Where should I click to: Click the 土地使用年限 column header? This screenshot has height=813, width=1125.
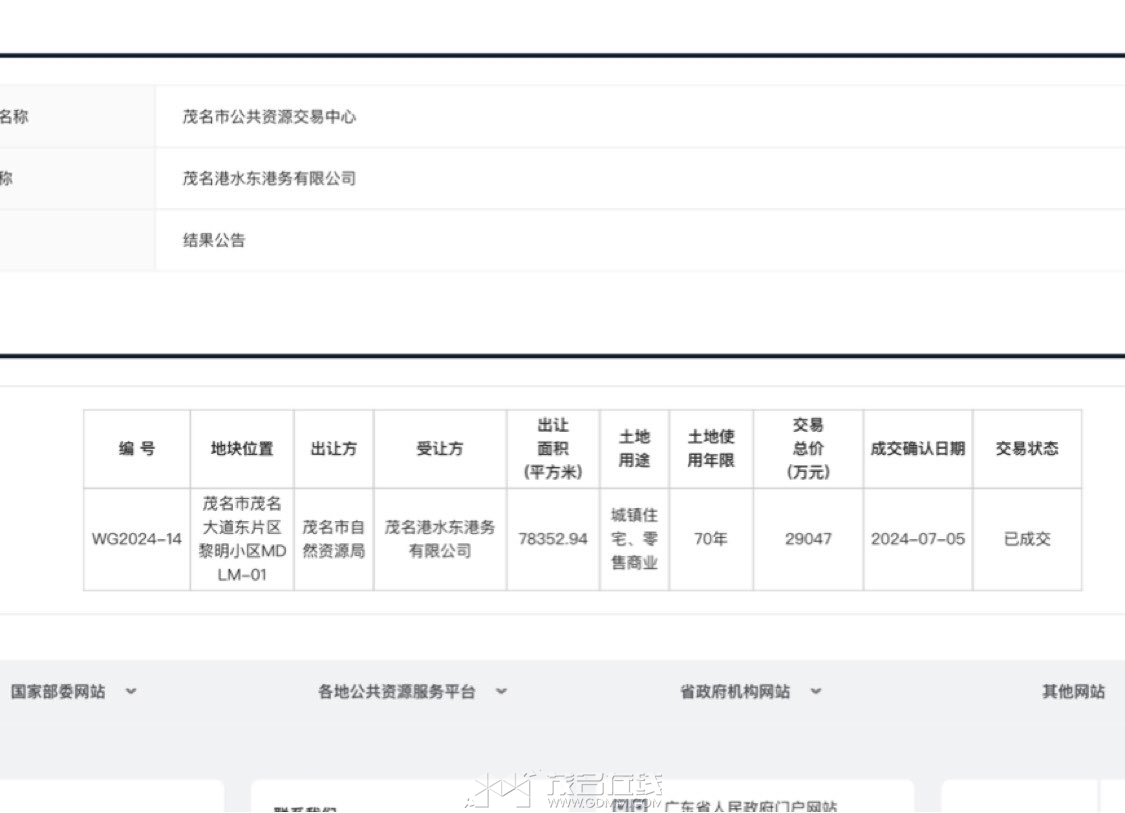[711, 448]
